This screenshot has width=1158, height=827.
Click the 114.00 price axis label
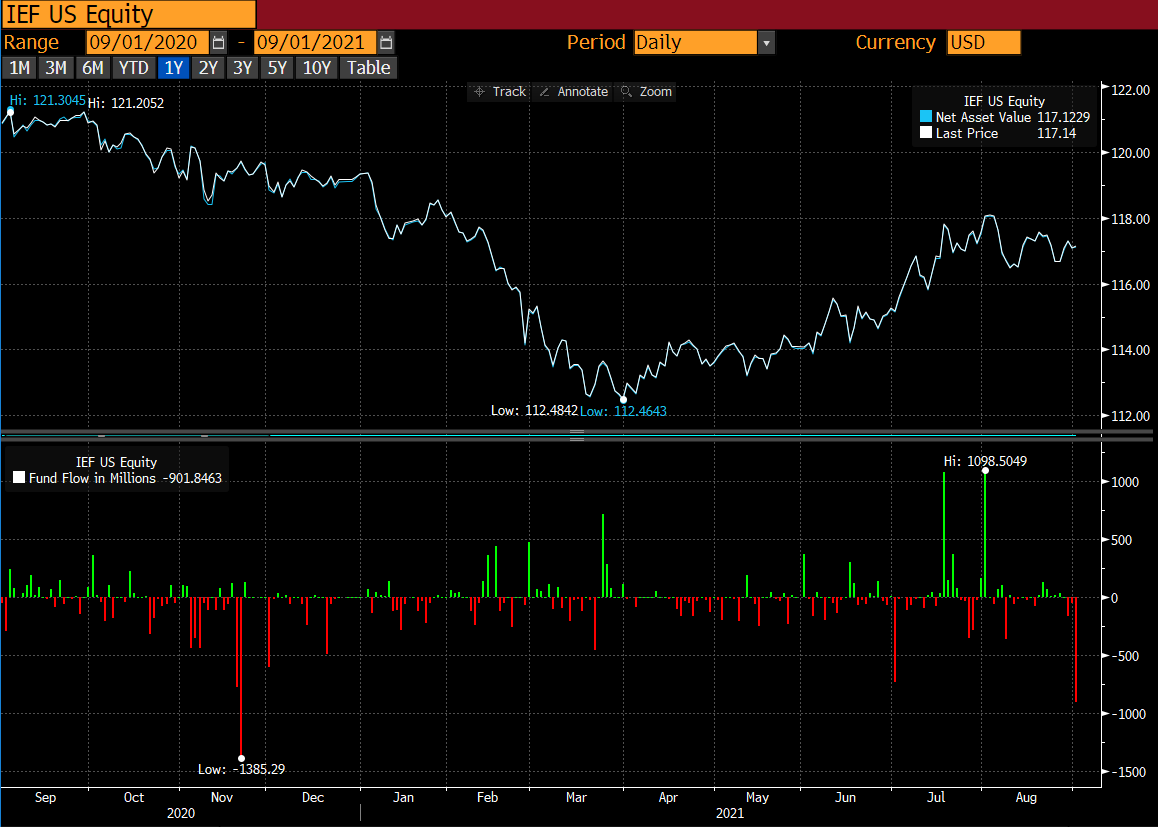(1131, 350)
